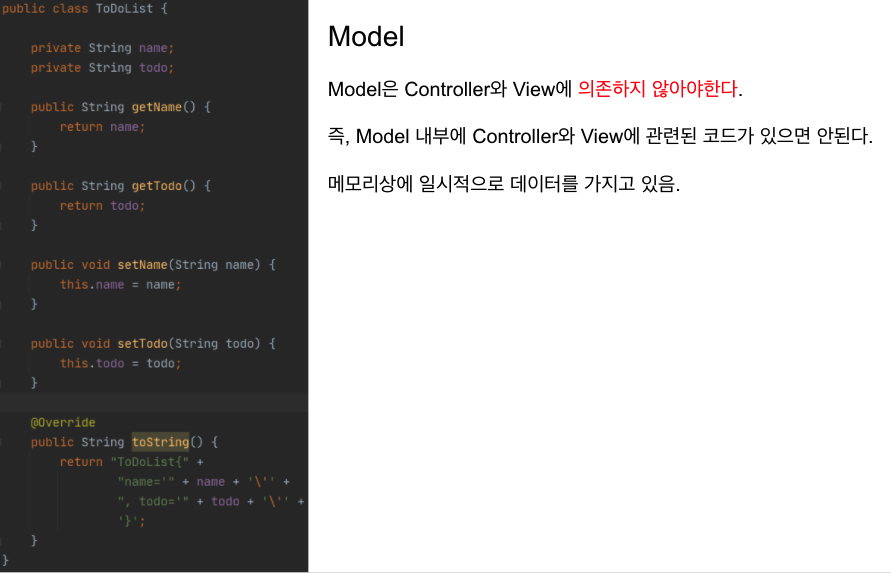The height and width of the screenshot is (573, 891).
Task: Click the getTodo() method signature
Action: [120, 186]
